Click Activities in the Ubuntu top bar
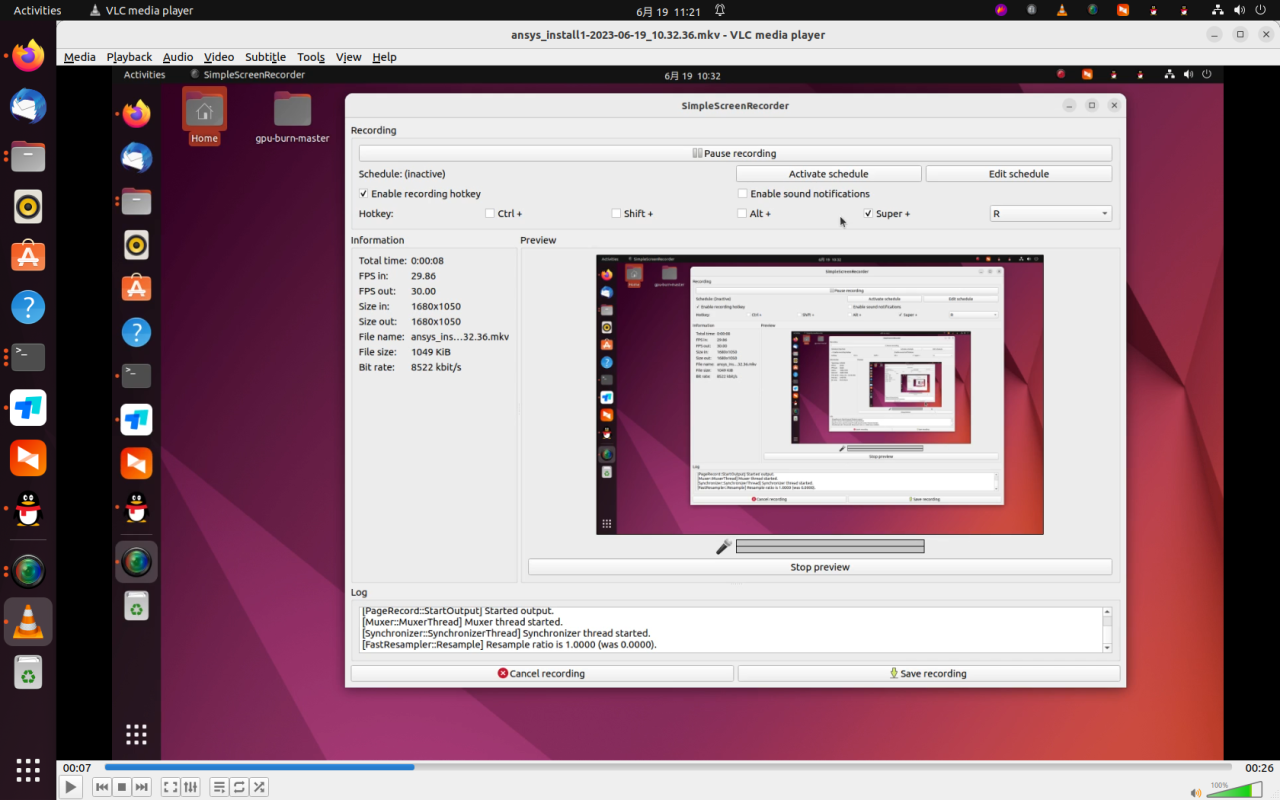This screenshot has height=800, width=1280. tap(37, 10)
